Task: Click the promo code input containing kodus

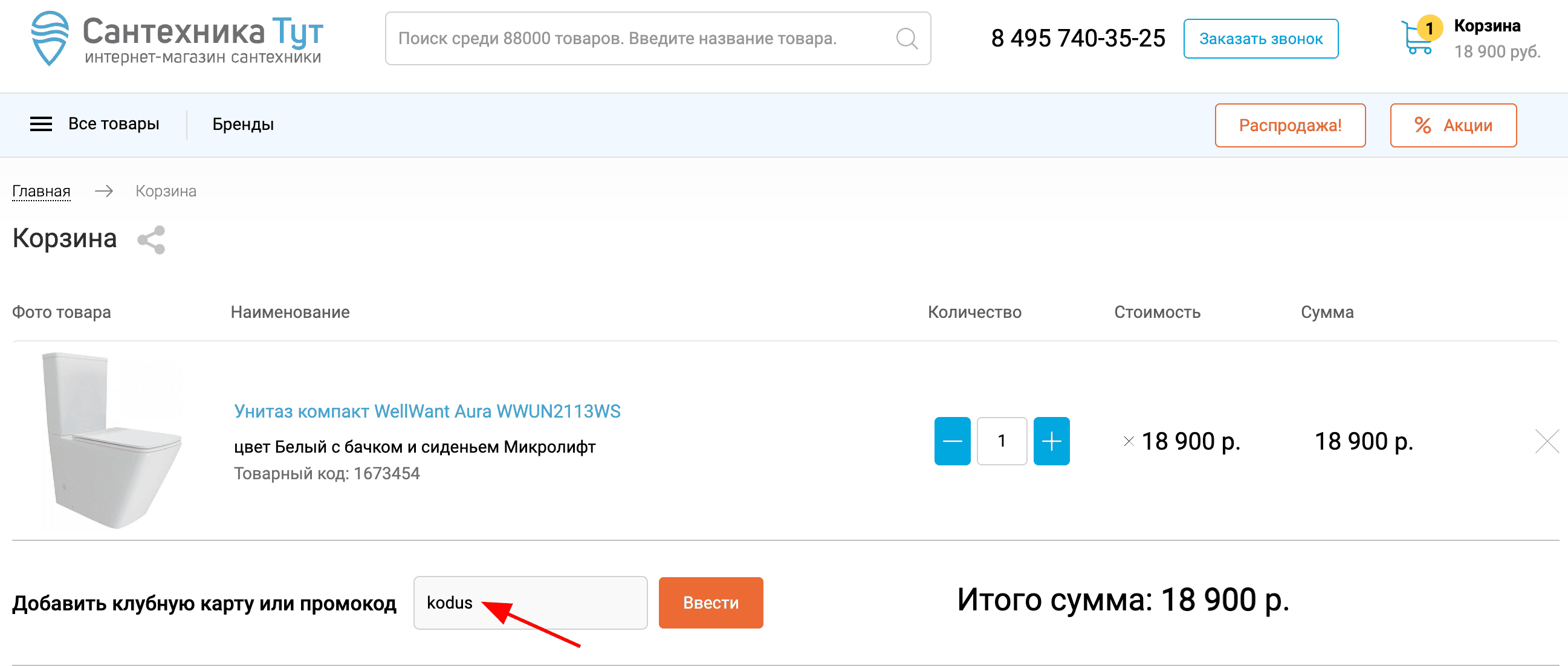Action: [x=530, y=603]
